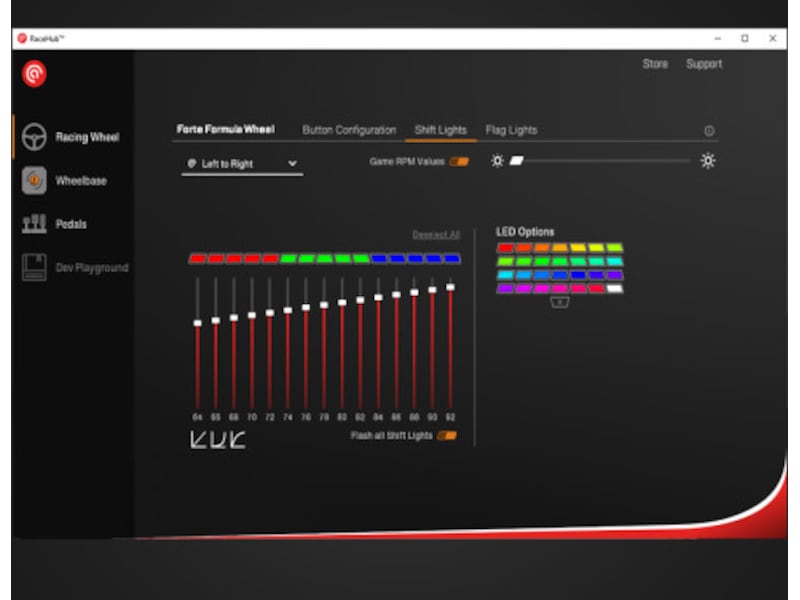This screenshot has width=800, height=600.
Task: Select the last blue LED in the strip
Action: 452,259
